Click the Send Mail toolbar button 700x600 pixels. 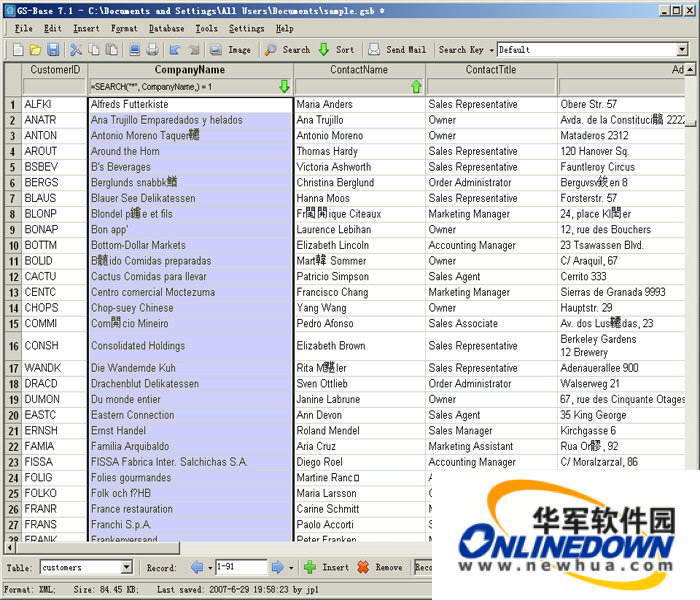click(x=397, y=50)
